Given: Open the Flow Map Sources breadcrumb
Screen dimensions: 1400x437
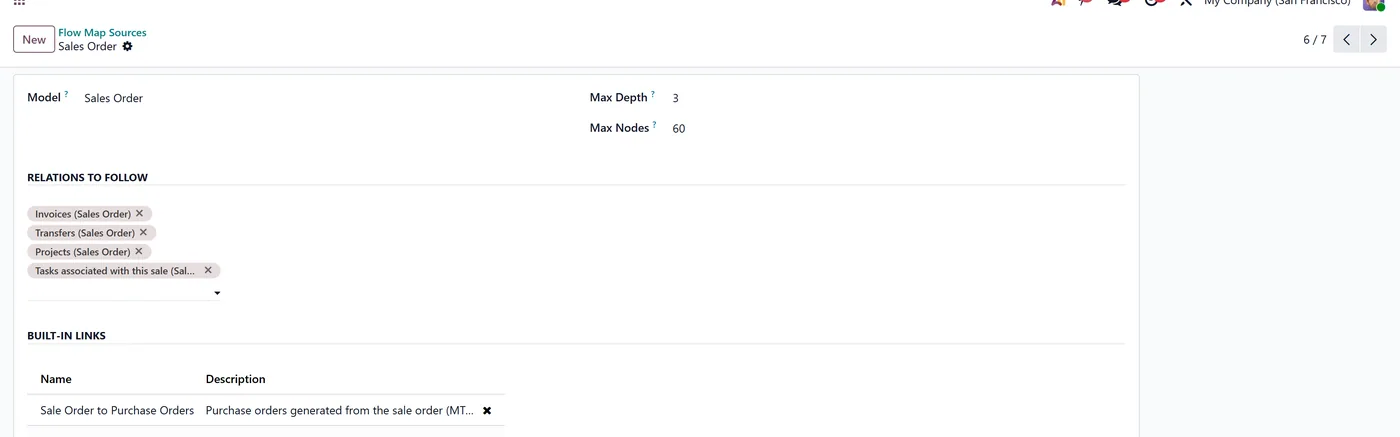Looking at the screenshot, I should [102, 33].
